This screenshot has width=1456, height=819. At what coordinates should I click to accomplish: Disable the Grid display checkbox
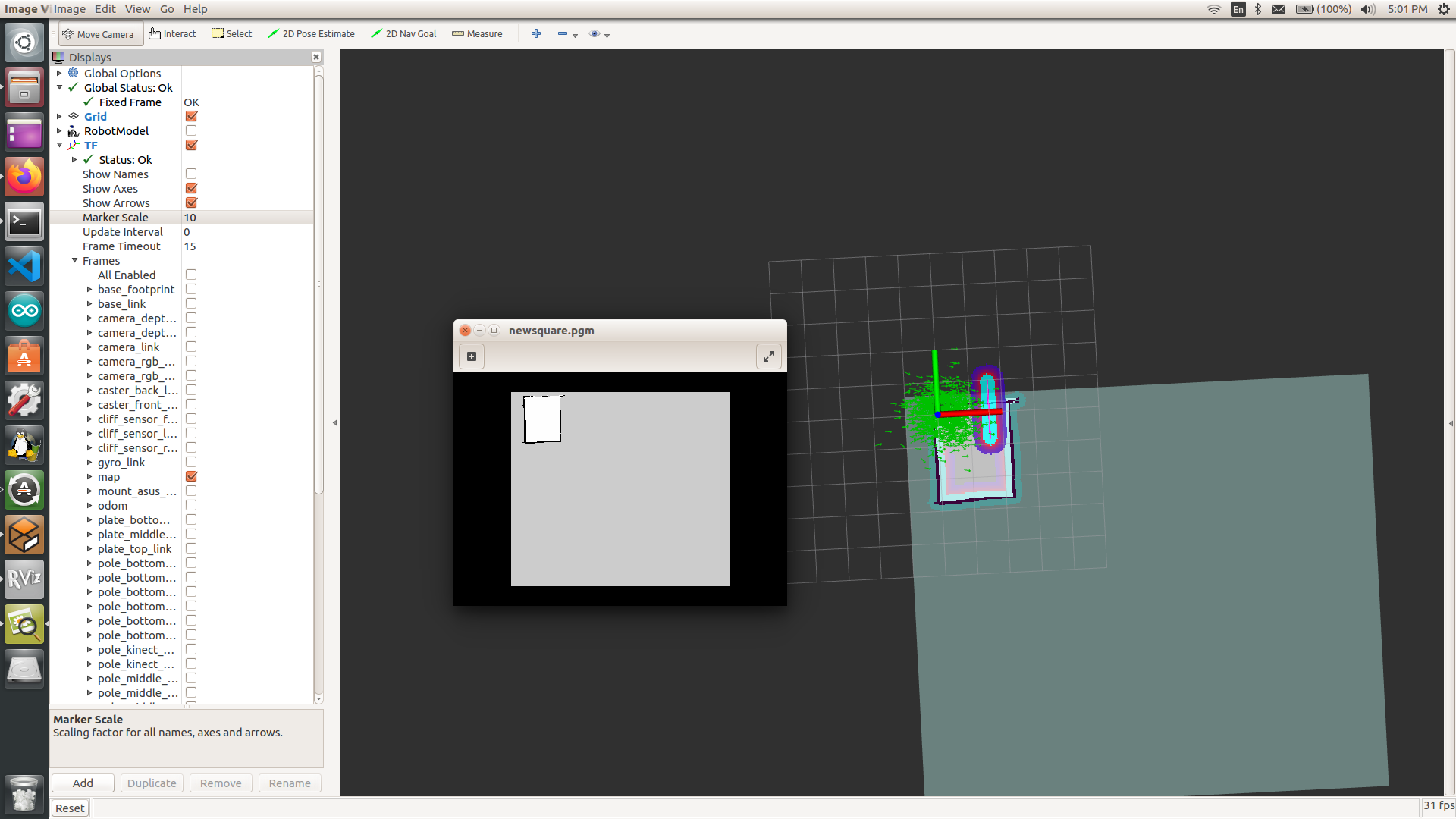(x=191, y=117)
